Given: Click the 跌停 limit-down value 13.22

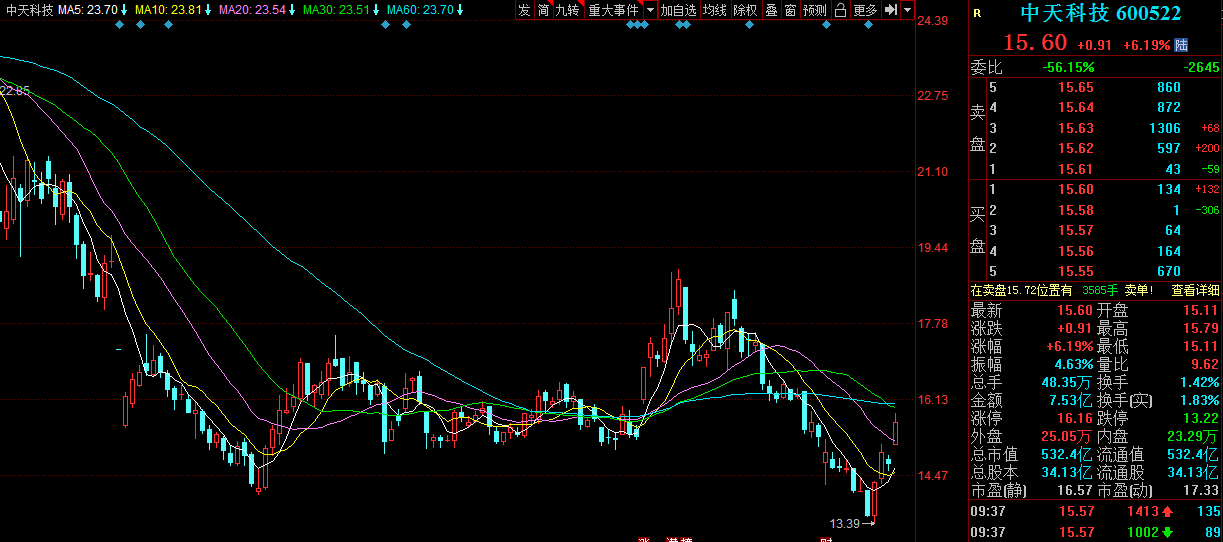Looking at the screenshot, I should point(1201,418).
